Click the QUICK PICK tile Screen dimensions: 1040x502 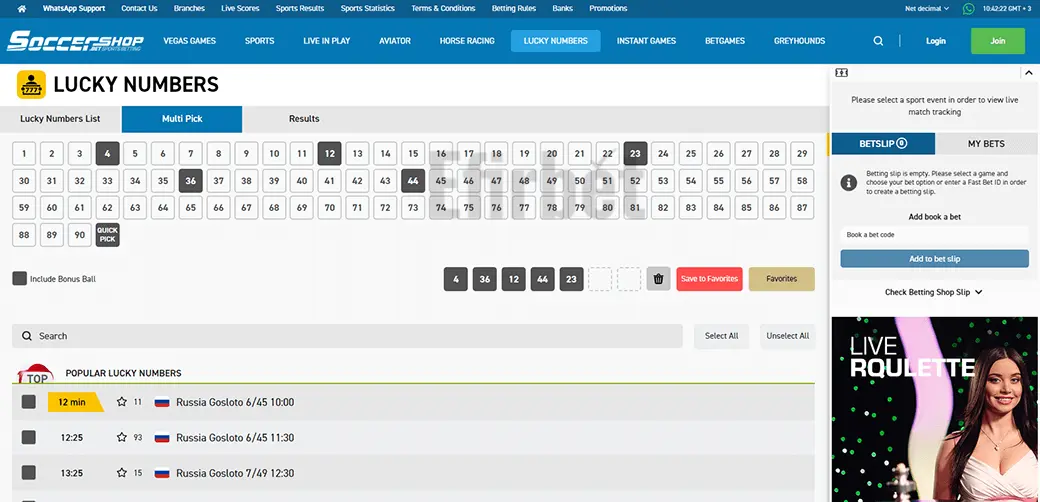[x=107, y=235]
